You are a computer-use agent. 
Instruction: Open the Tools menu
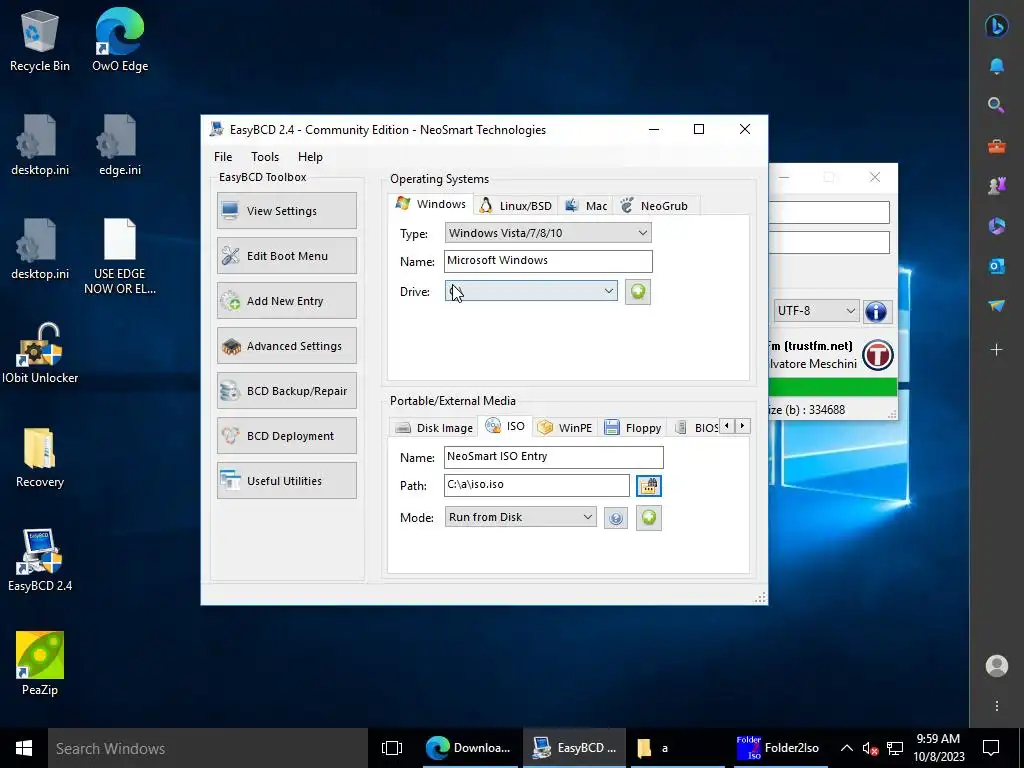pos(264,157)
